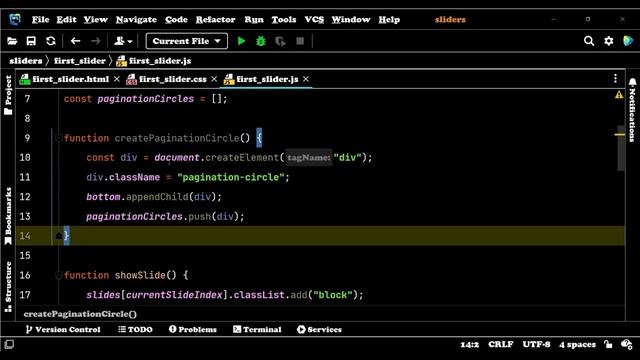Viewport: 640px width, 360px height.
Task: Open the Project tool window
Action: [x=8, y=95]
